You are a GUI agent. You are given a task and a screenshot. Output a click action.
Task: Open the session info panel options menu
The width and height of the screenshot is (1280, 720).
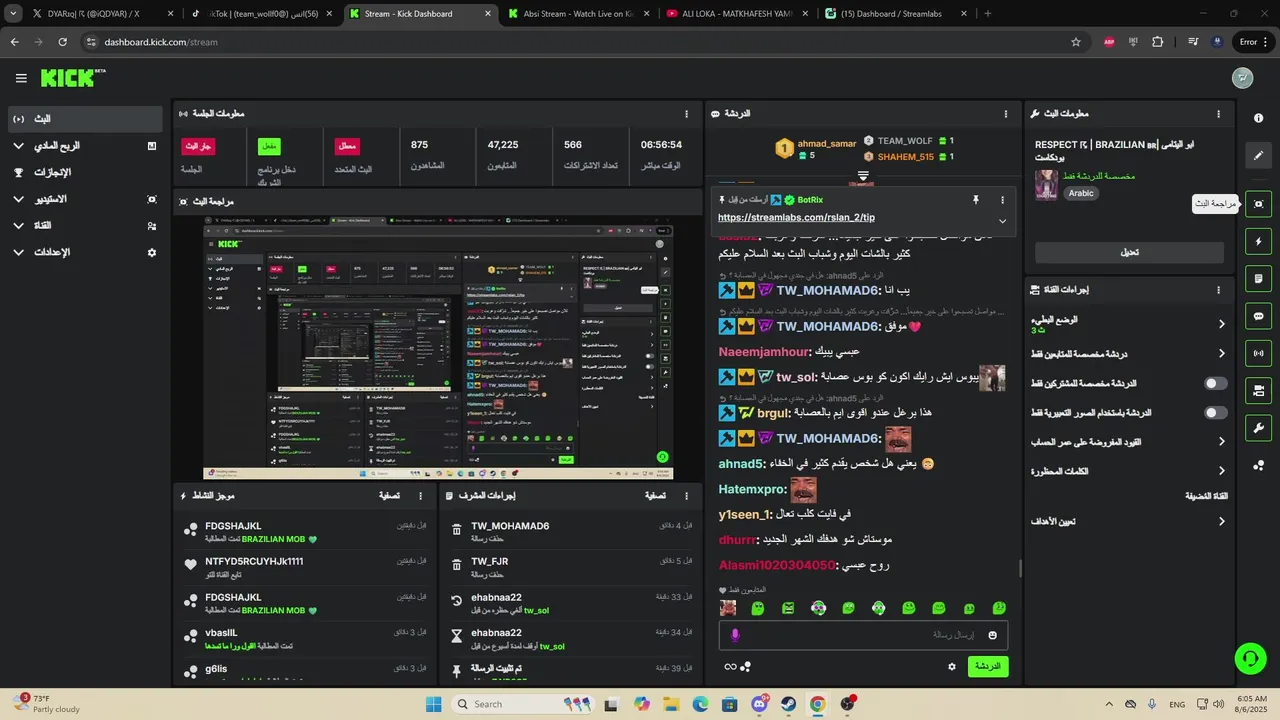click(x=686, y=114)
